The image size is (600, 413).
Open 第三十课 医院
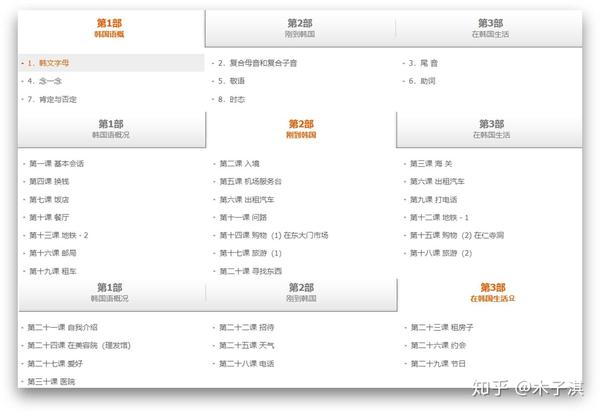coord(51,382)
